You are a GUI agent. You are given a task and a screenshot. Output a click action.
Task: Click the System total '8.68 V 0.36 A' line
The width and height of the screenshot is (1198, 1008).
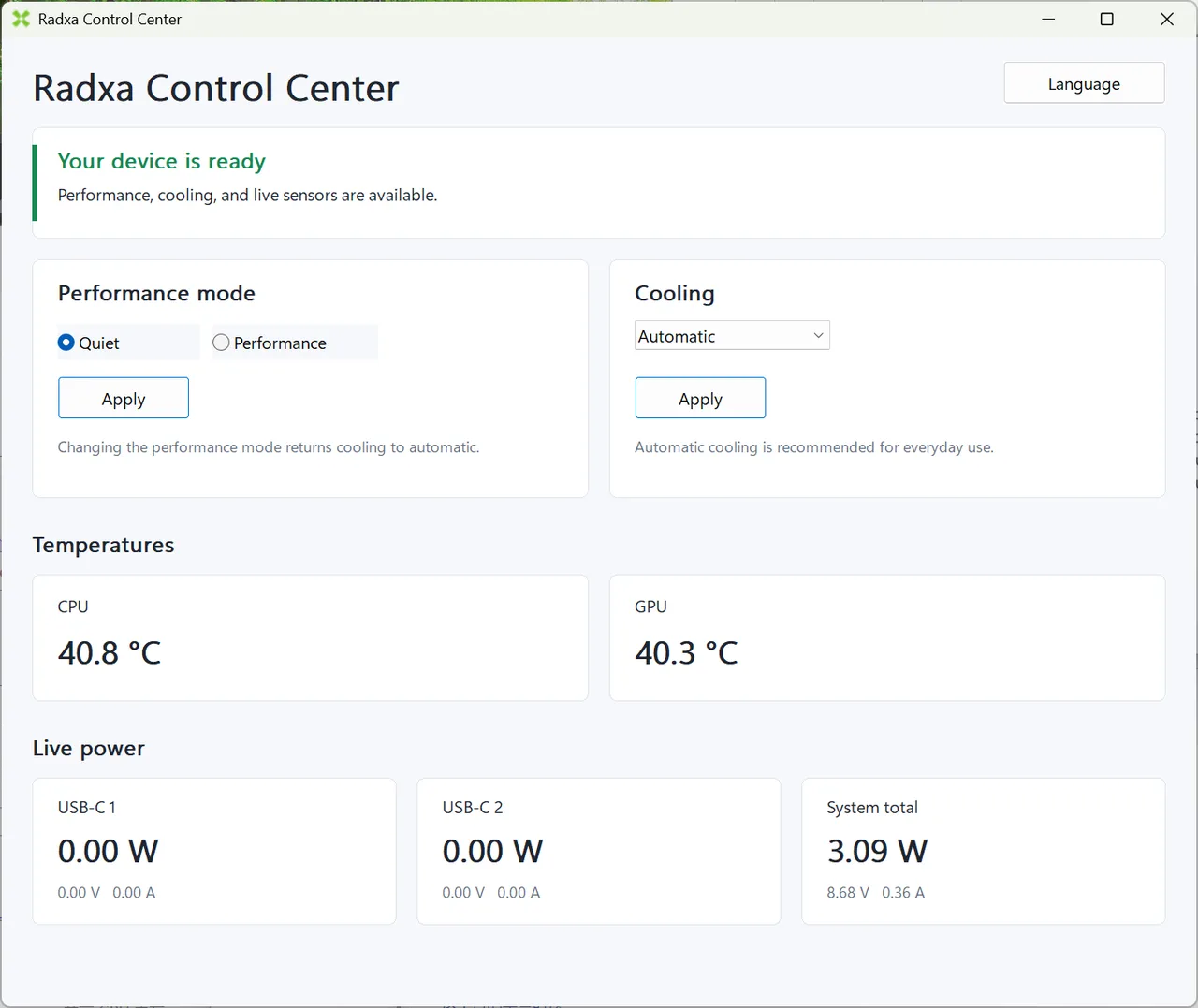point(876,893)
